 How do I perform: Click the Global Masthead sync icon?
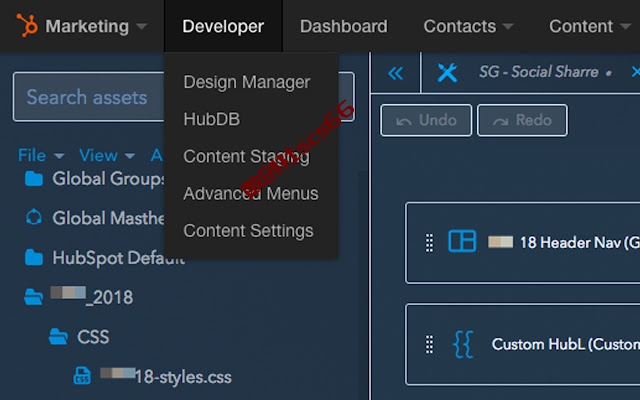33,217
